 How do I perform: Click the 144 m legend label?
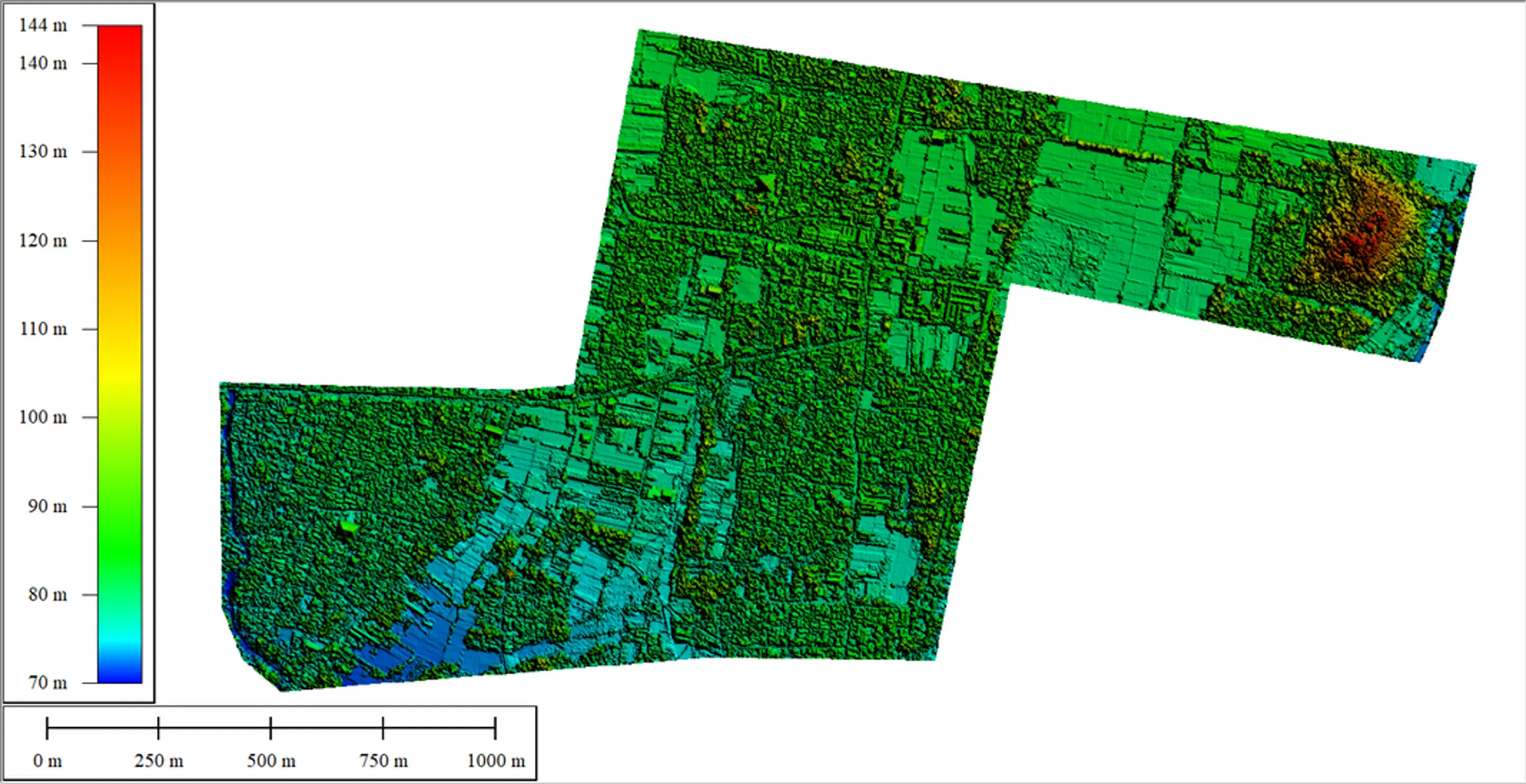click(42, 25)
